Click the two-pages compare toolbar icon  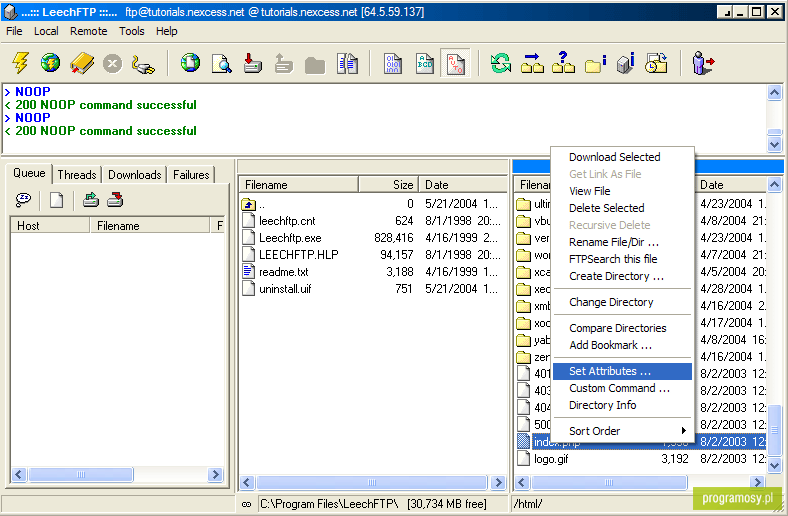(x=347, y=64)
